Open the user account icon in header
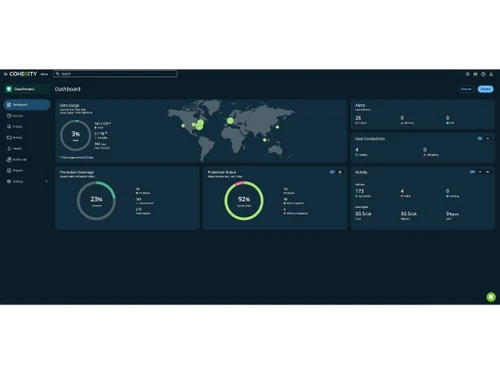 (x=491, y=74)
